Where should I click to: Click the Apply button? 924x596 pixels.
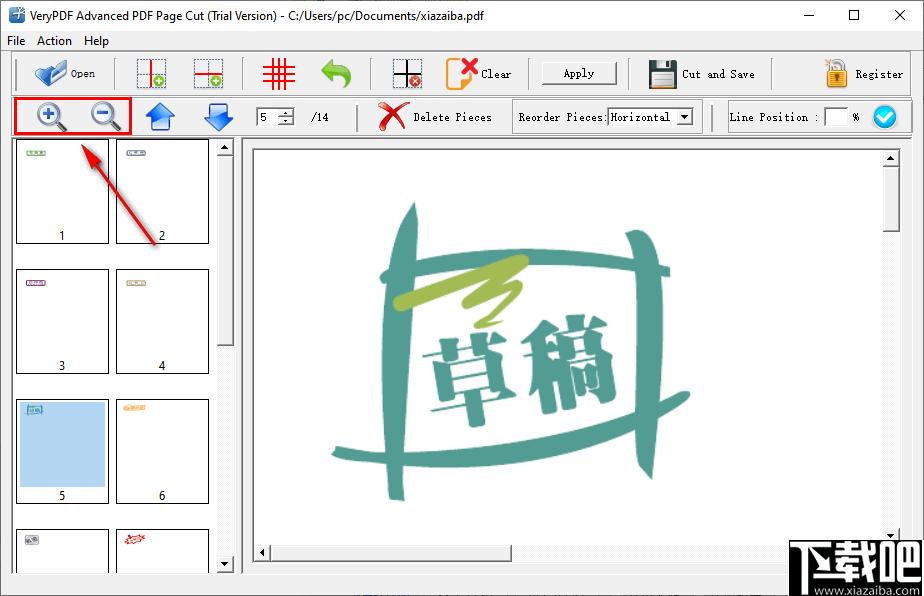point(579,74)
